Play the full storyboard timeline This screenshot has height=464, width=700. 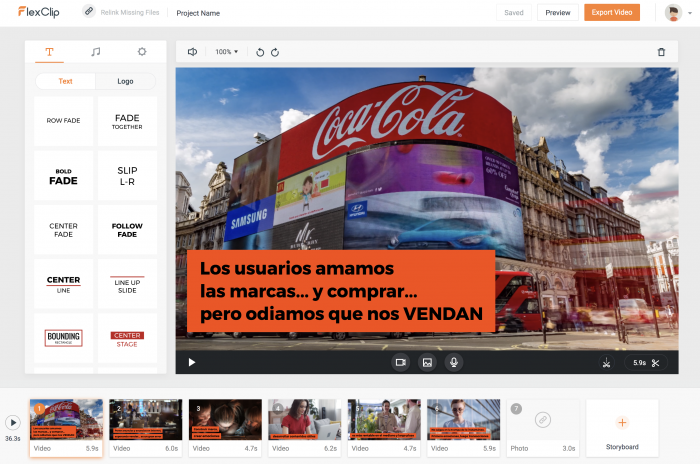(13, 422)
